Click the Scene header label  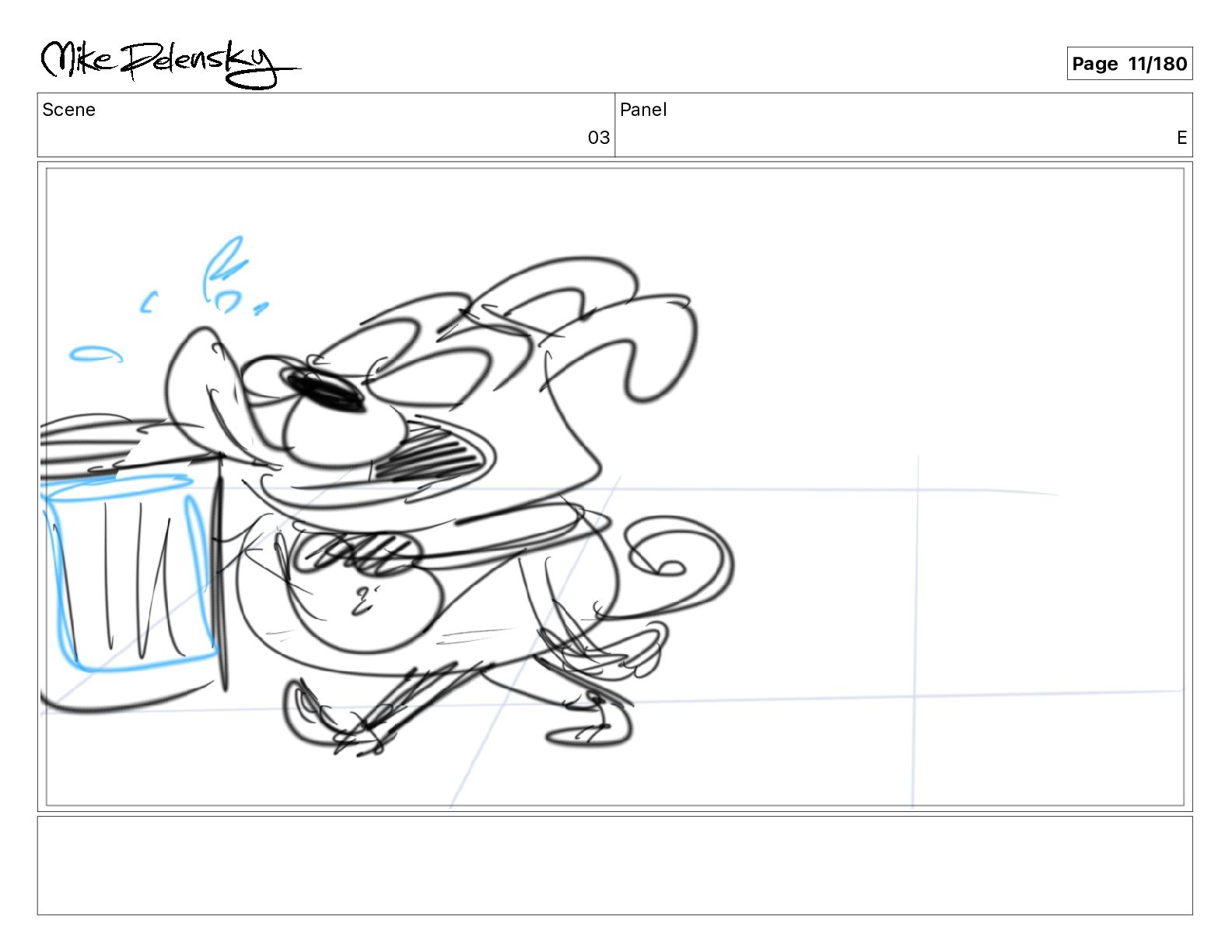68,110
